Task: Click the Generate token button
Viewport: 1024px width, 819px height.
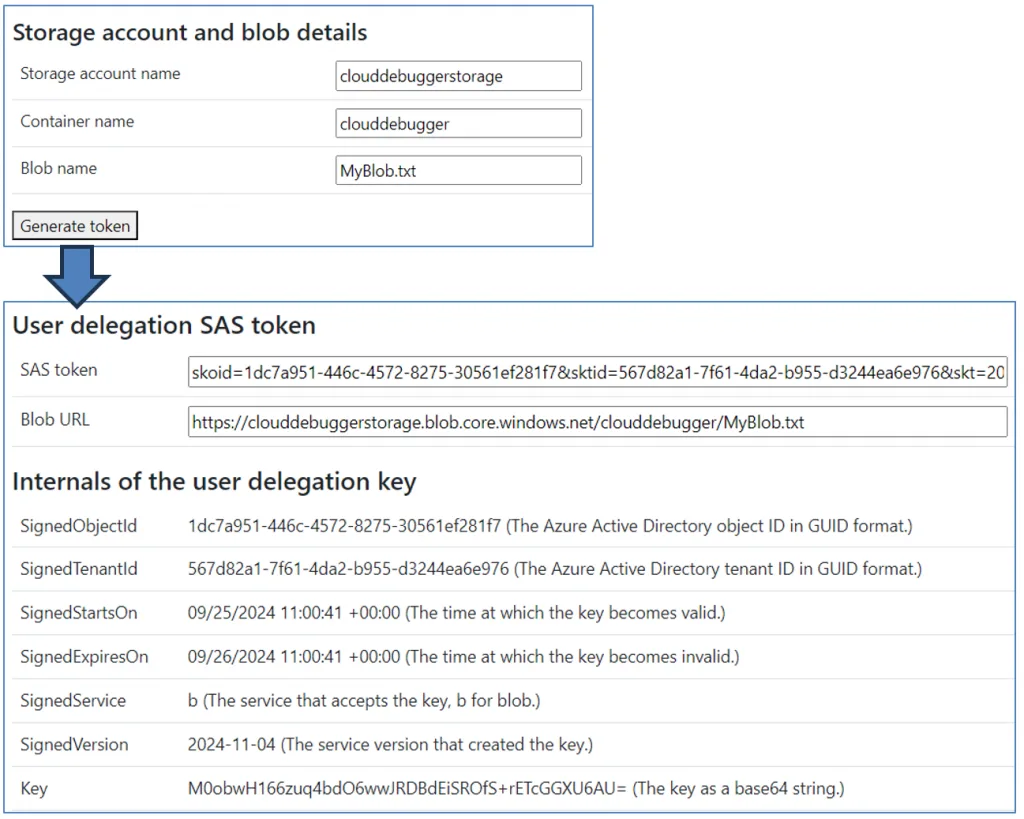Action: (x=74, y=226)
